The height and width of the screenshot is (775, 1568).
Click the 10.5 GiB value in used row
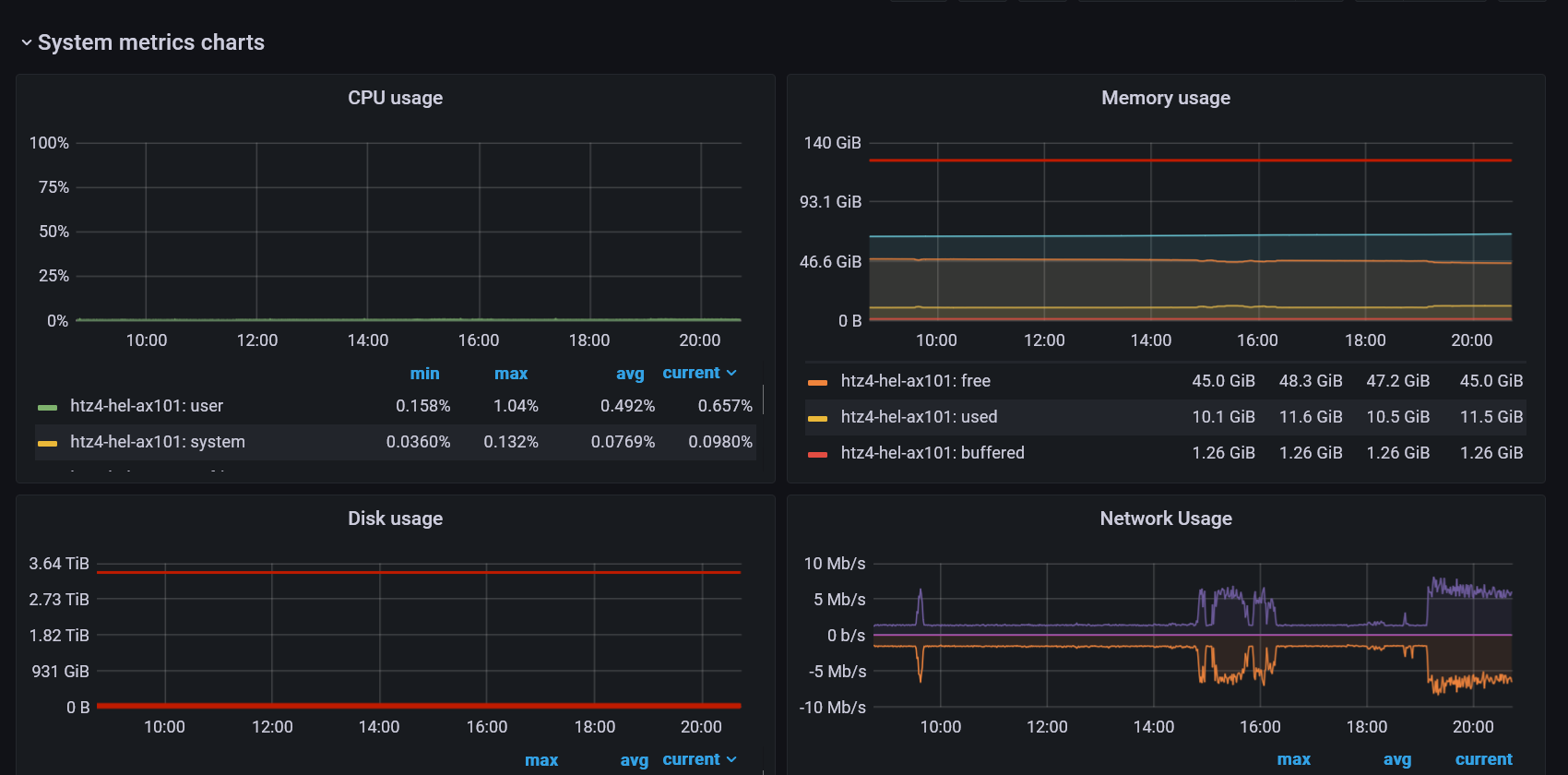tap(1398, 417)
